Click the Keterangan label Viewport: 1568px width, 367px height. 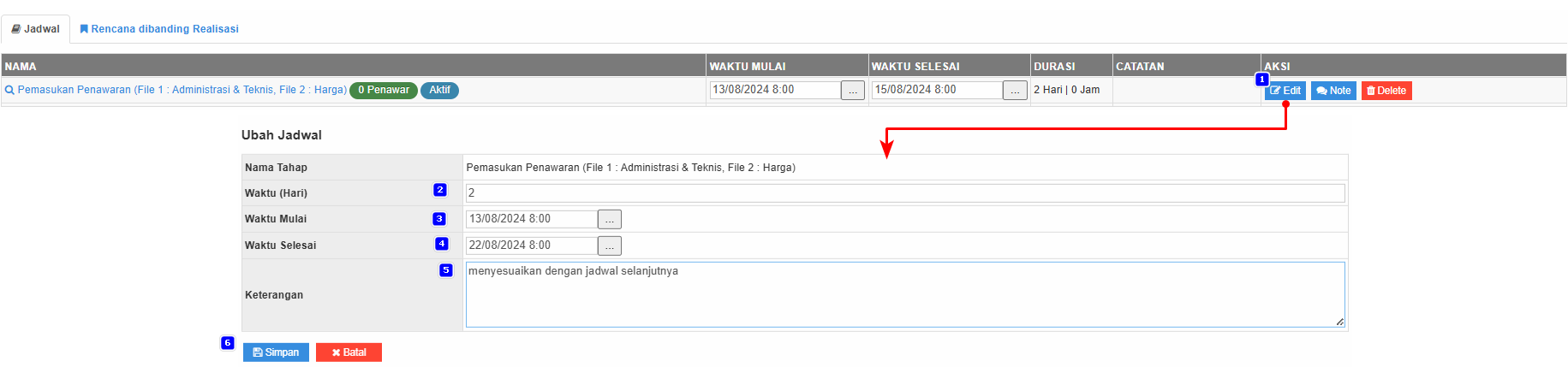pos(274,295)
